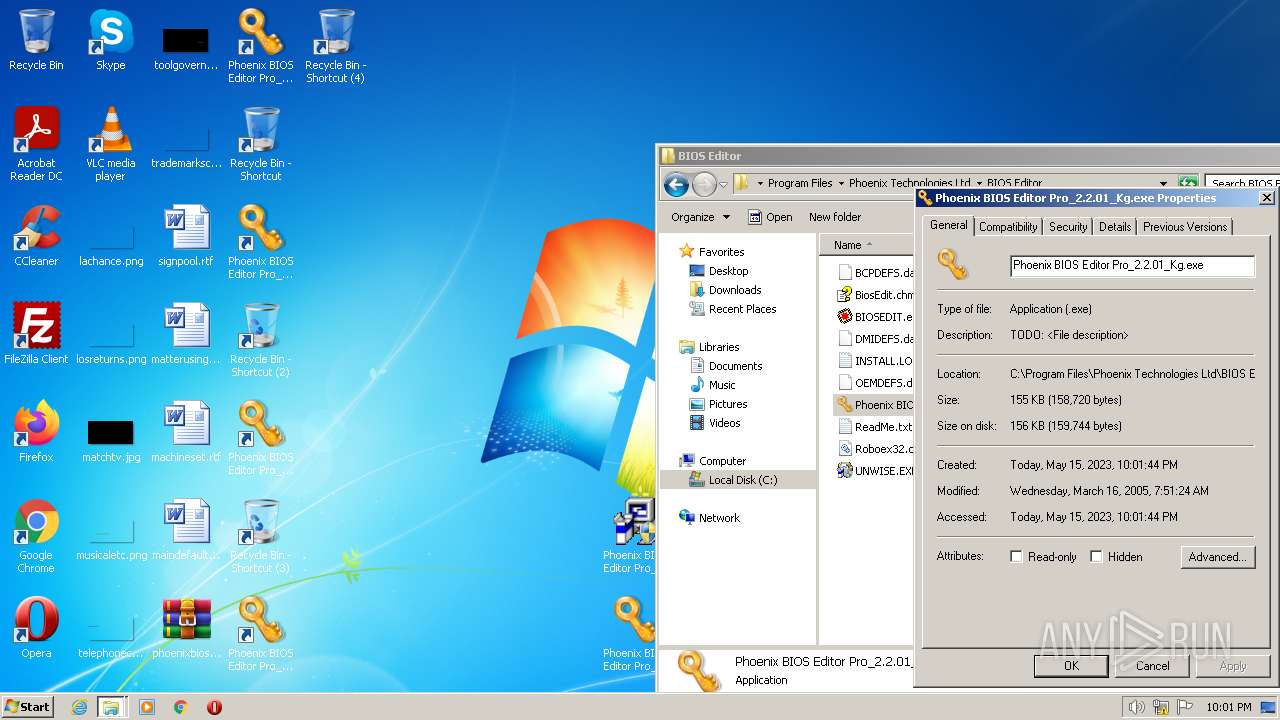Click the key icon beside filename field
The height and width of the screenshot is (720, 1280).
pos(952,265)
